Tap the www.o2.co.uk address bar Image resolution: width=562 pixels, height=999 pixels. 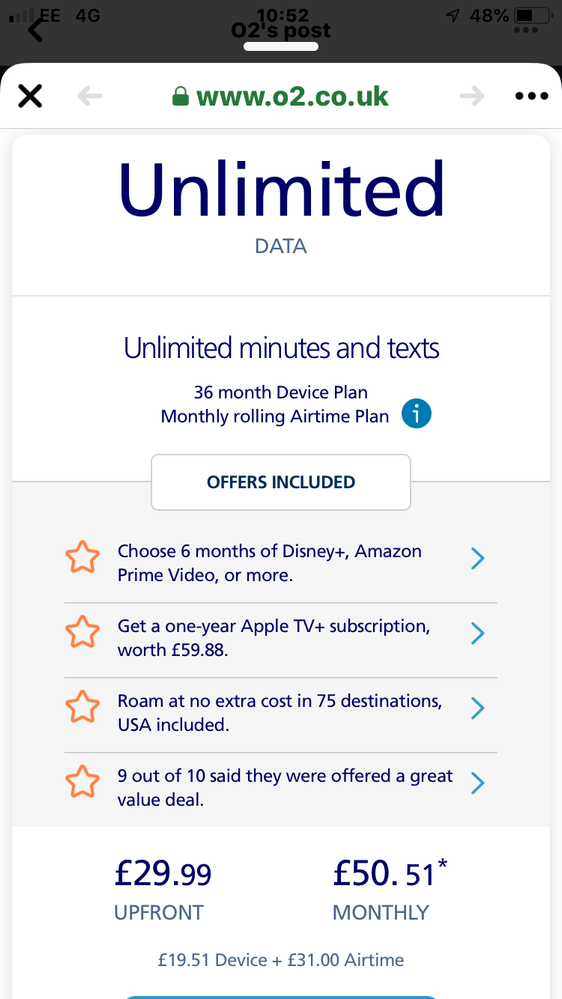click(x=280, y=96)
